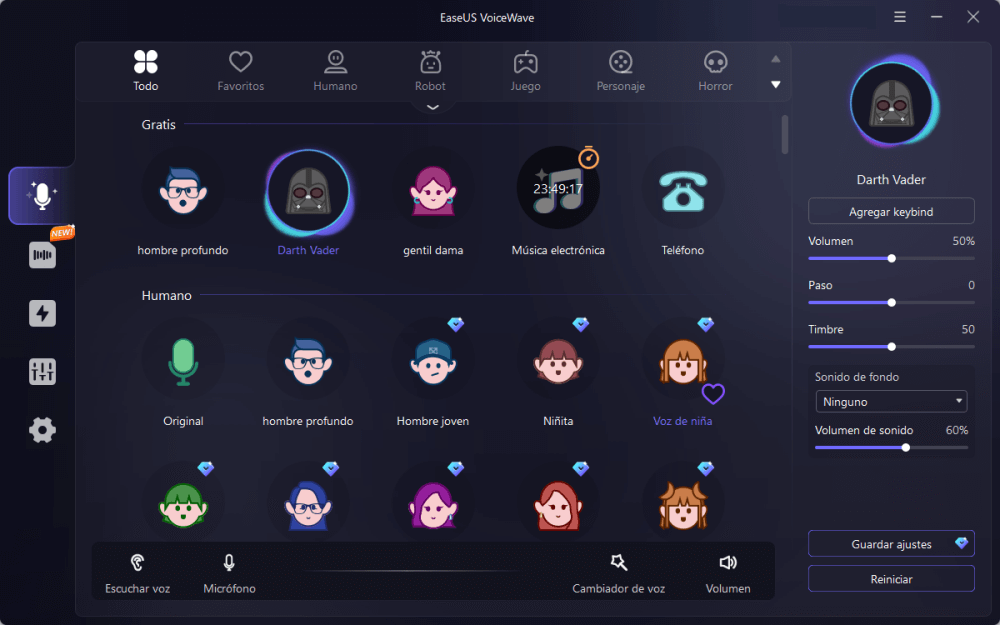
Task: Click the Darth Vader preview avatar
Action: coord(892,103)
